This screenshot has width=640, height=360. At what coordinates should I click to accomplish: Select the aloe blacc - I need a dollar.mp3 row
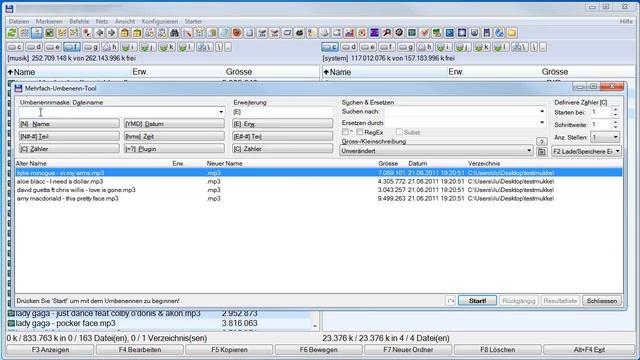tap(319, 181)
